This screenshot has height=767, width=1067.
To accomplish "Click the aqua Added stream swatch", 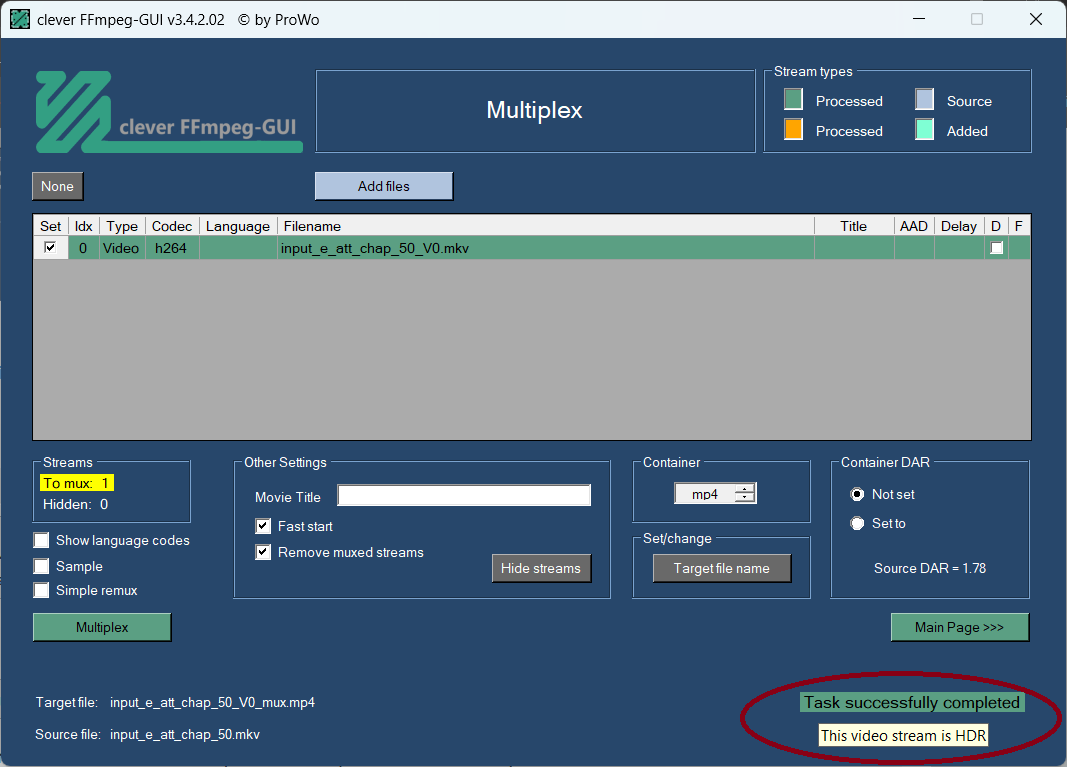I will click(924, 129).
